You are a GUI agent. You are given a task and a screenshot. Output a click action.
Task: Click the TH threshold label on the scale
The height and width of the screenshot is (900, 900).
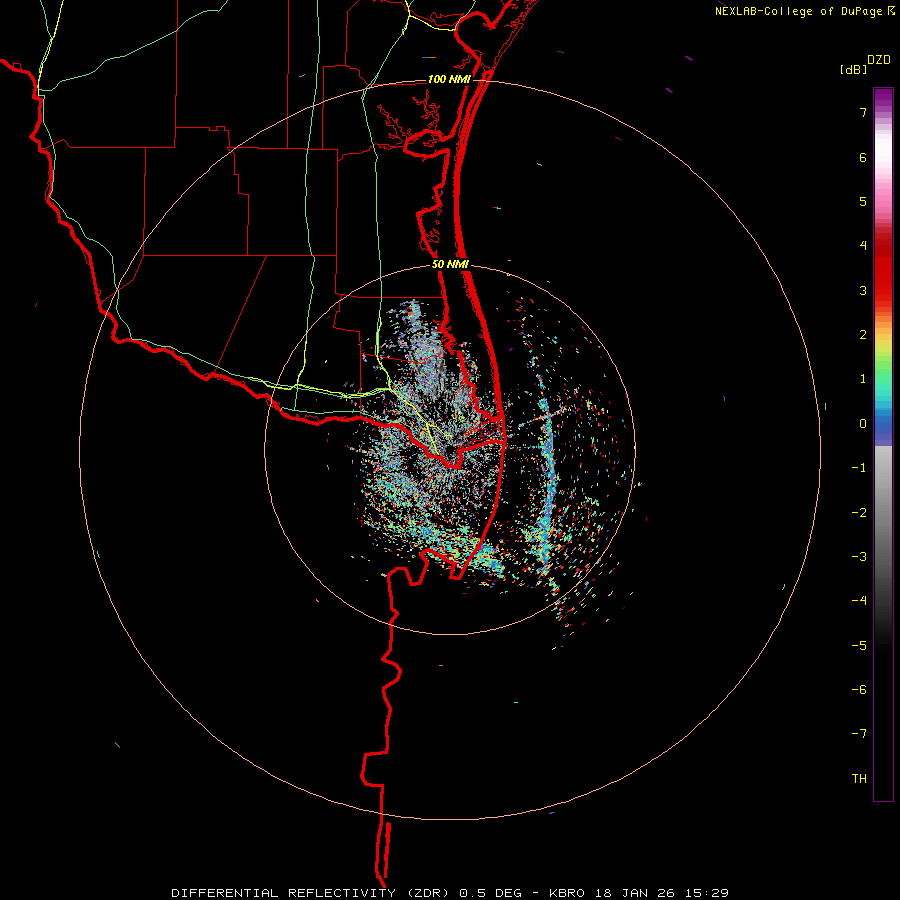859,779
